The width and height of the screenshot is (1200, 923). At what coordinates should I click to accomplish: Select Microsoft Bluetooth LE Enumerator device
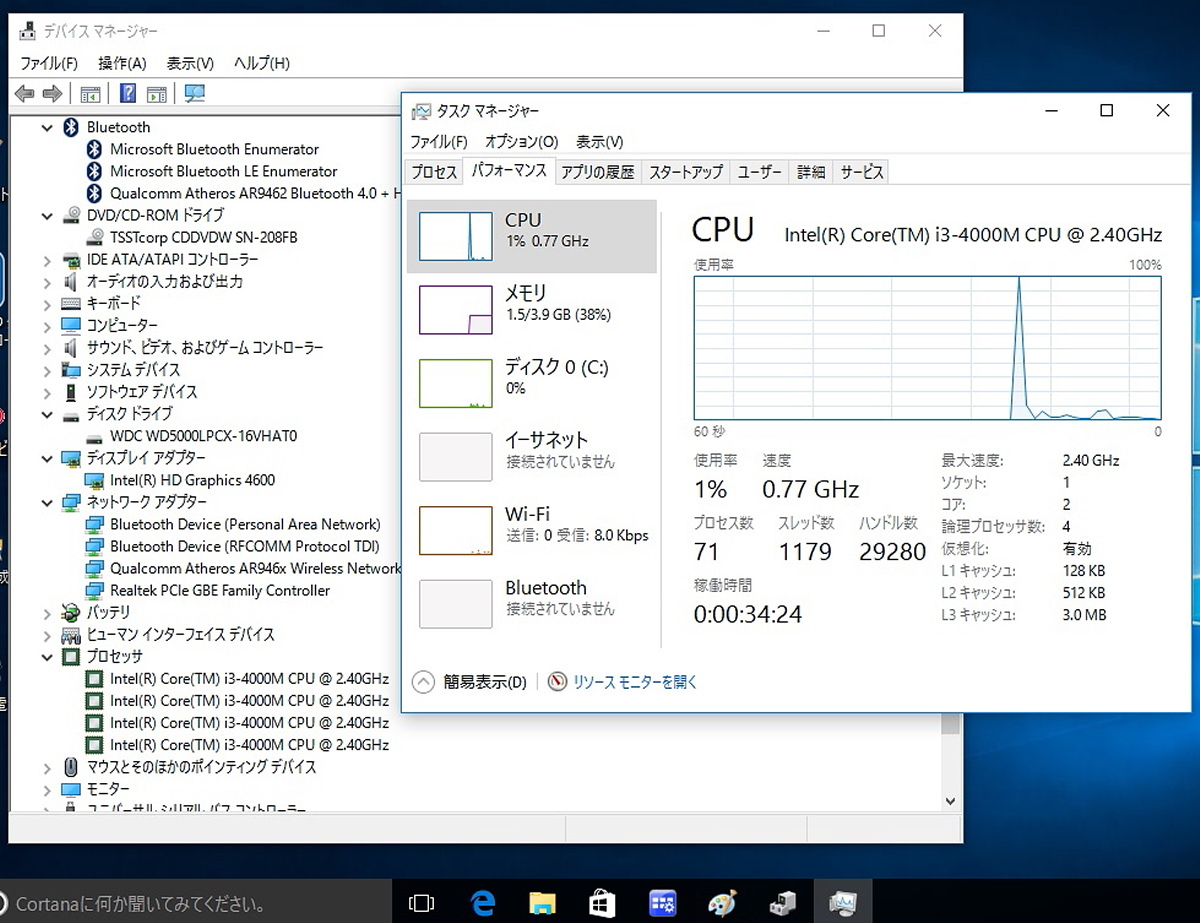click(223, 171)
